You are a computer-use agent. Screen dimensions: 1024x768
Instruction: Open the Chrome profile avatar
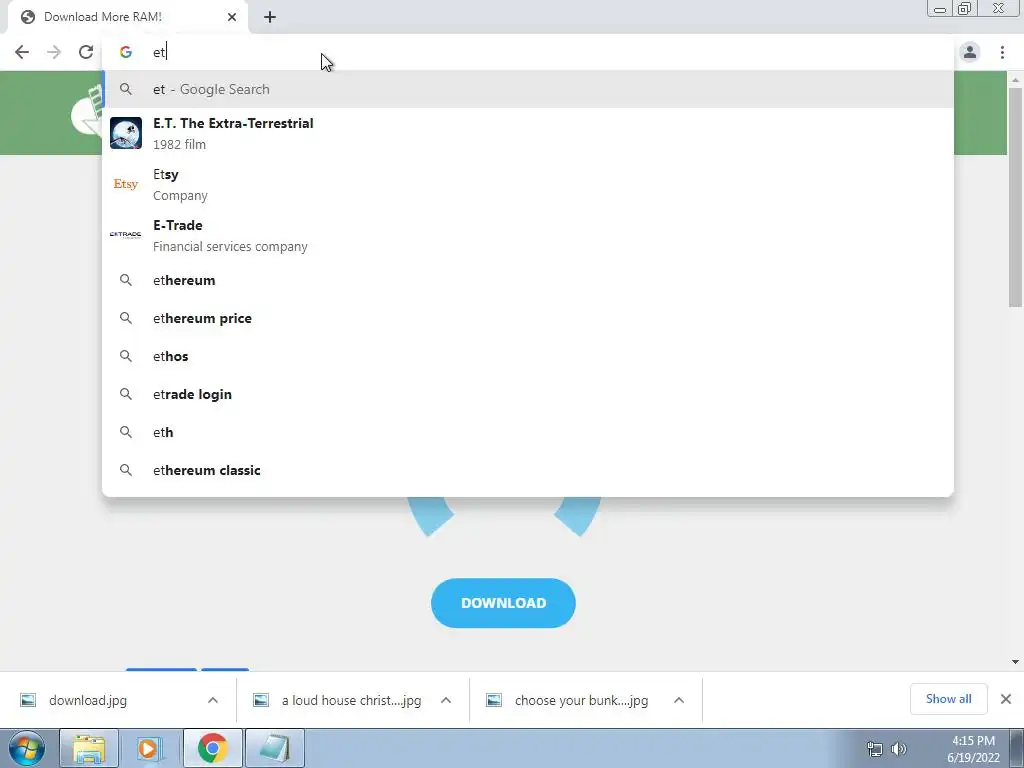click(x=970, y=52)
